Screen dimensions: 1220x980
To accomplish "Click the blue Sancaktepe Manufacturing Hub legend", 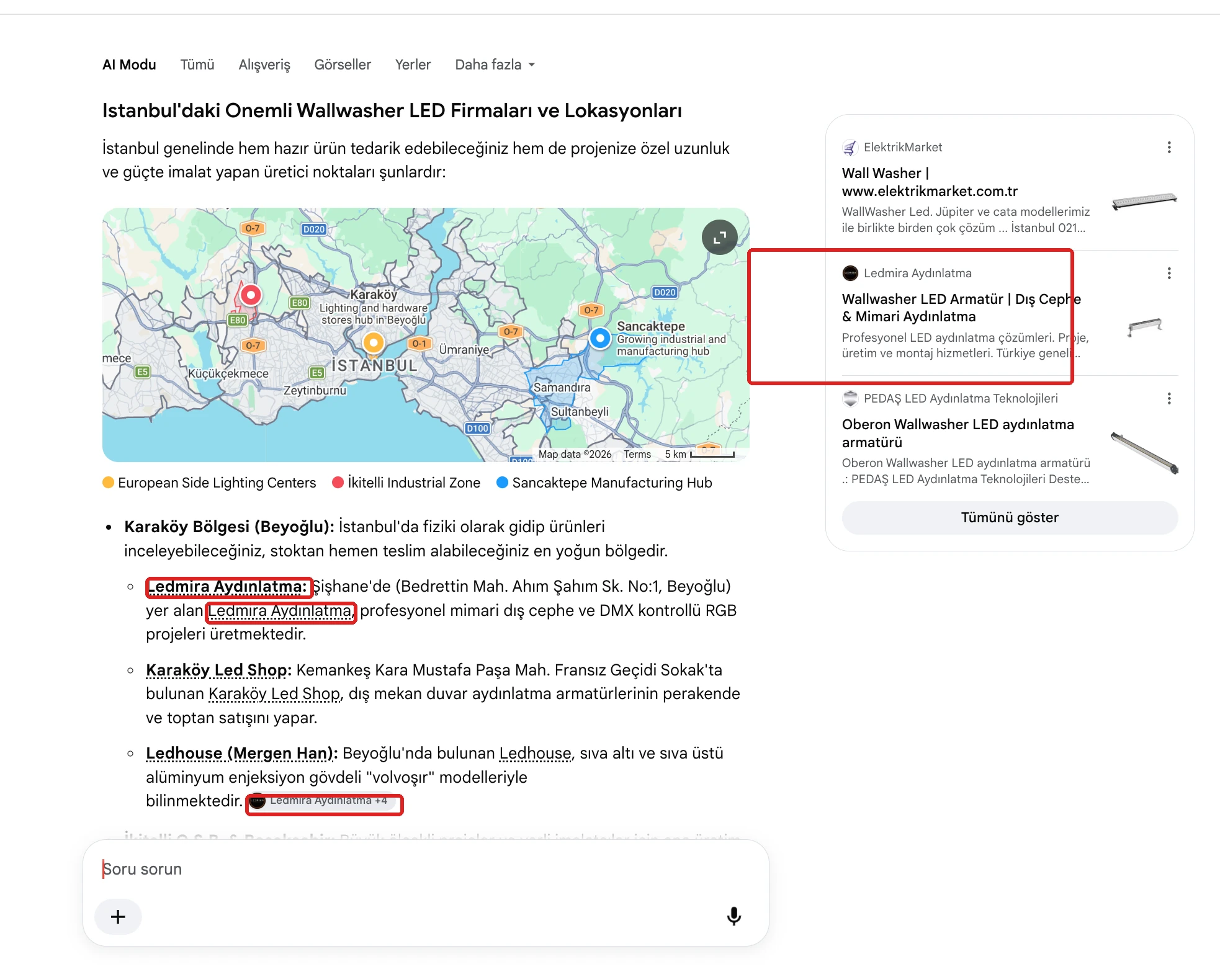I will (604, 483).
